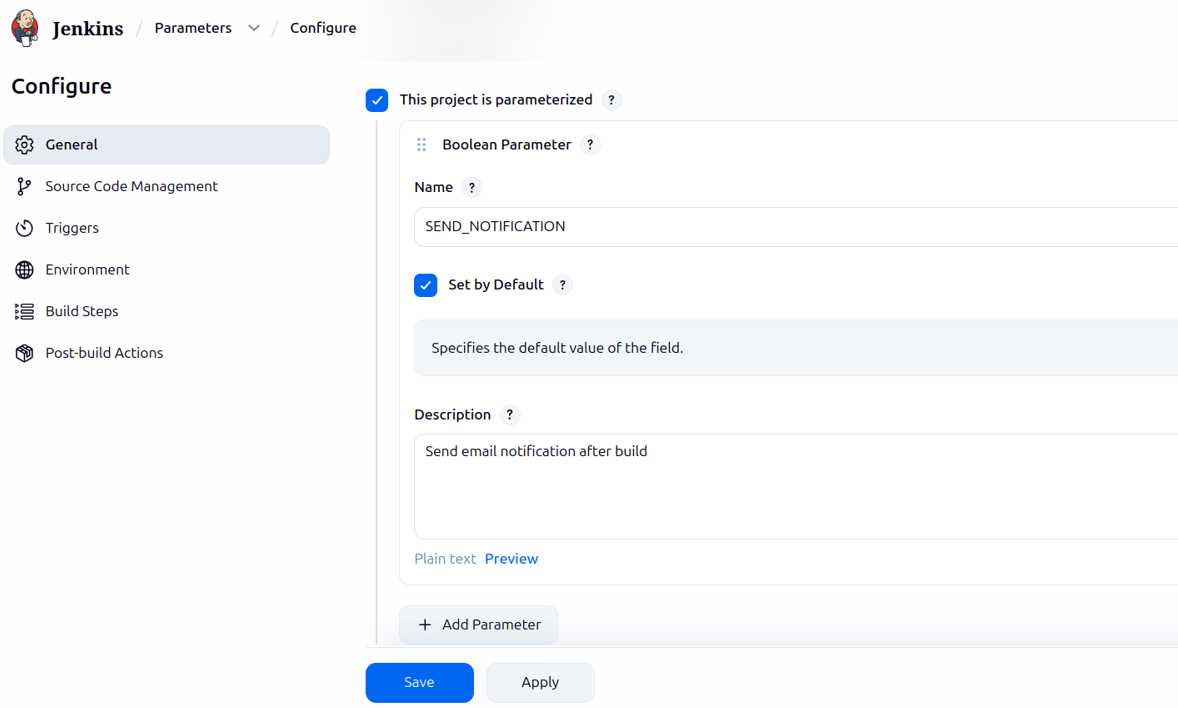Click the Environment globe icon
Viewport: 1178px width, 708px height.
[25, 270]
